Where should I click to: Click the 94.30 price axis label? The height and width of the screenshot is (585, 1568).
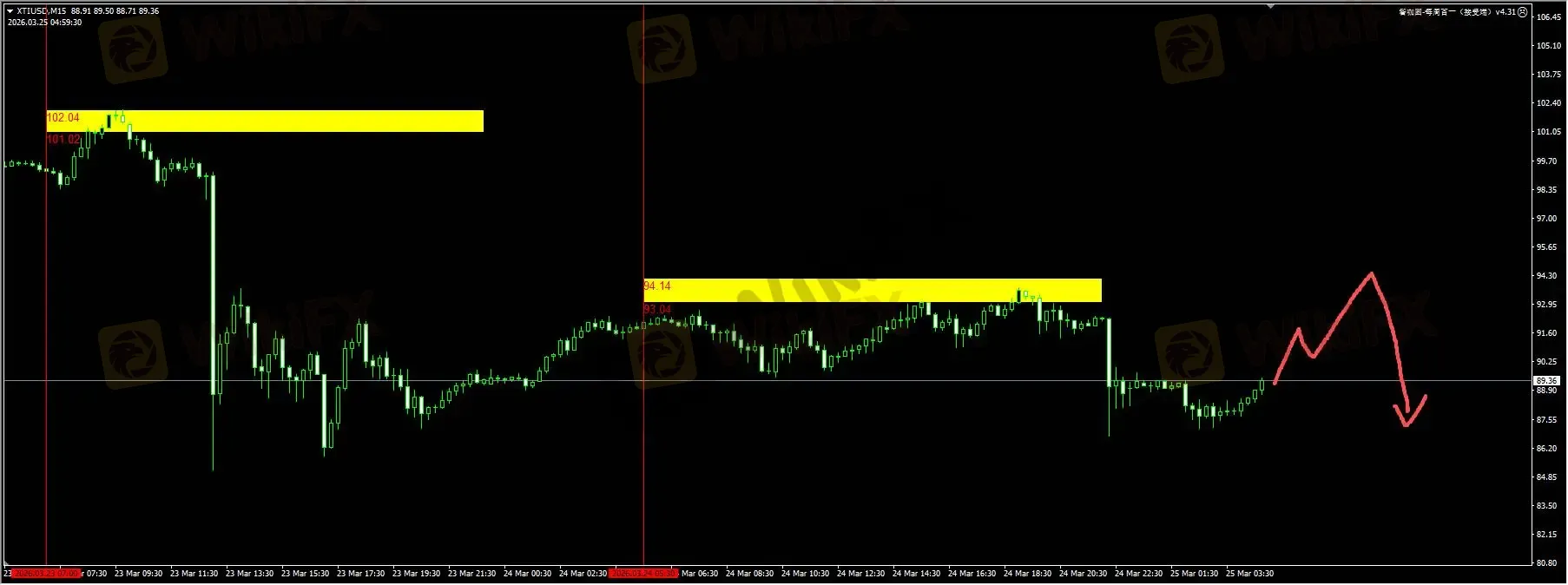coord(1546,276)
